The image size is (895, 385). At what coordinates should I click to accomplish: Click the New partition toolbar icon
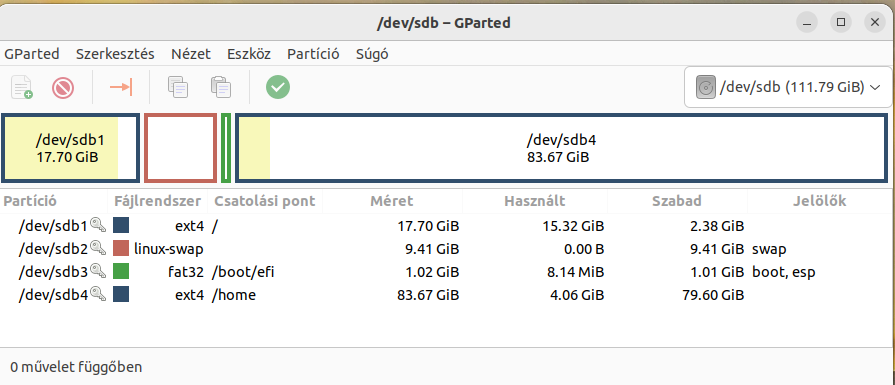22,87
